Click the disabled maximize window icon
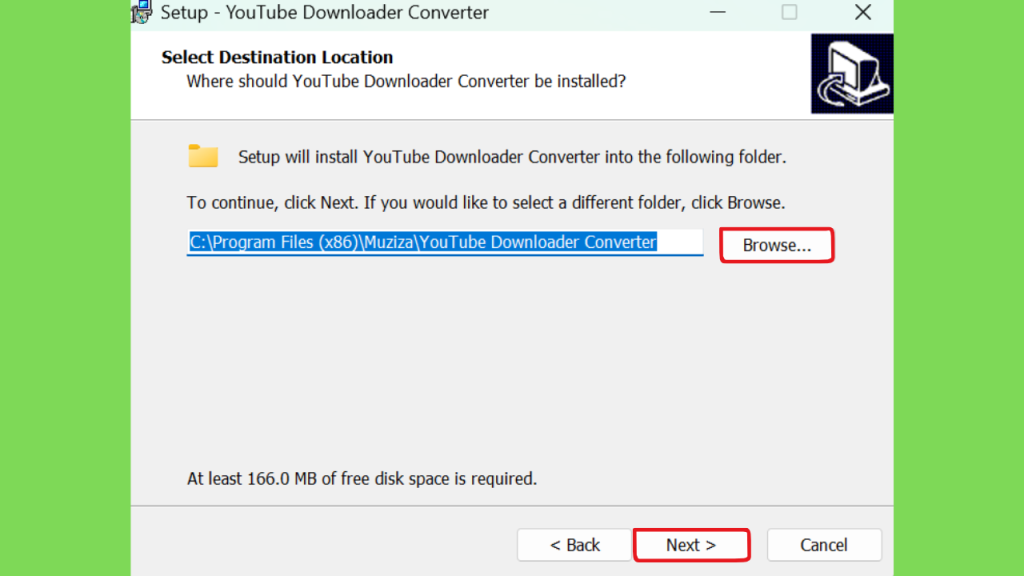Screen dimensions: 1024x576 pos(789,12)
